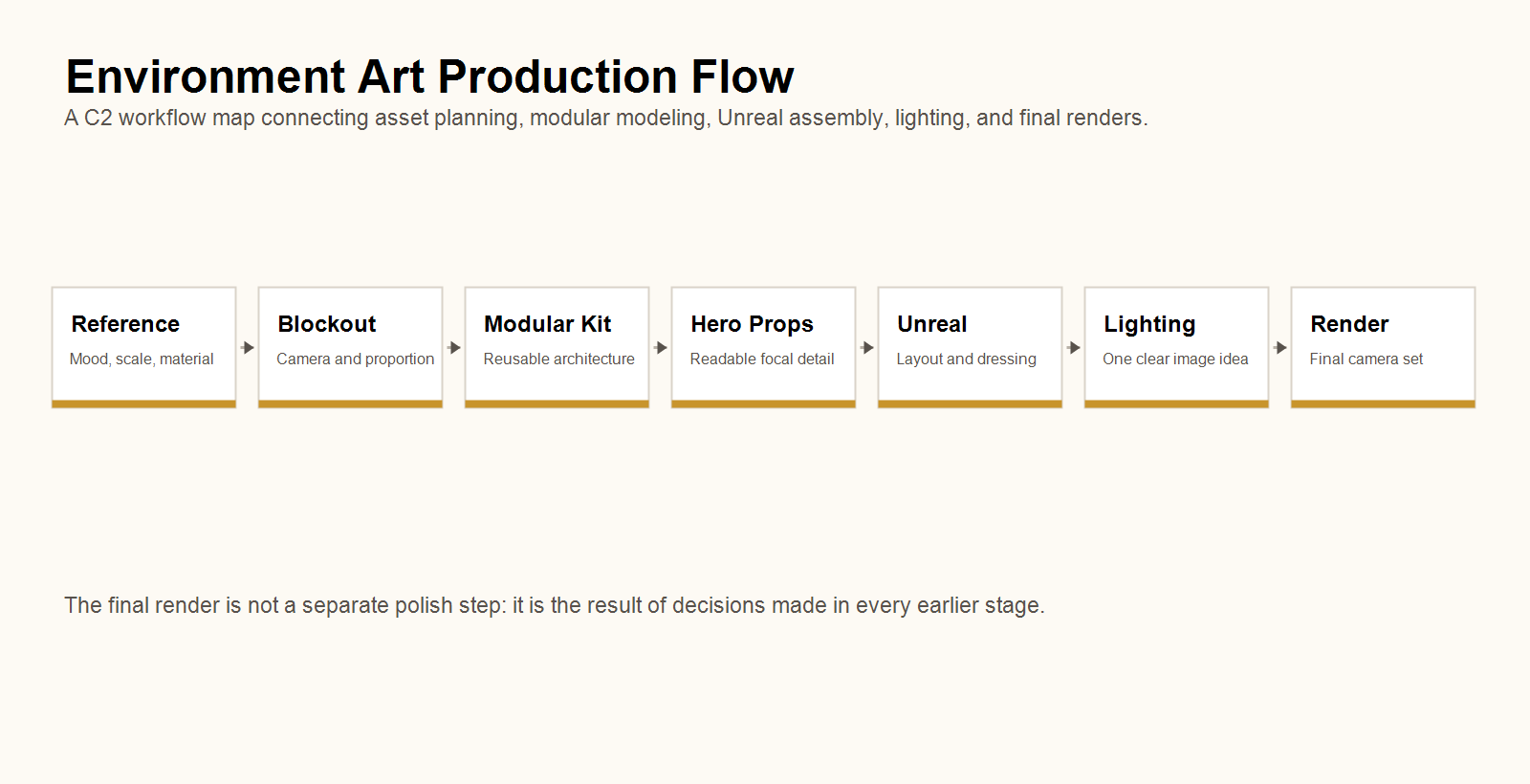The width and height of the screenshot is (1530, 784).
Task: Select the Reference stage card
Action: pos(143,347)
